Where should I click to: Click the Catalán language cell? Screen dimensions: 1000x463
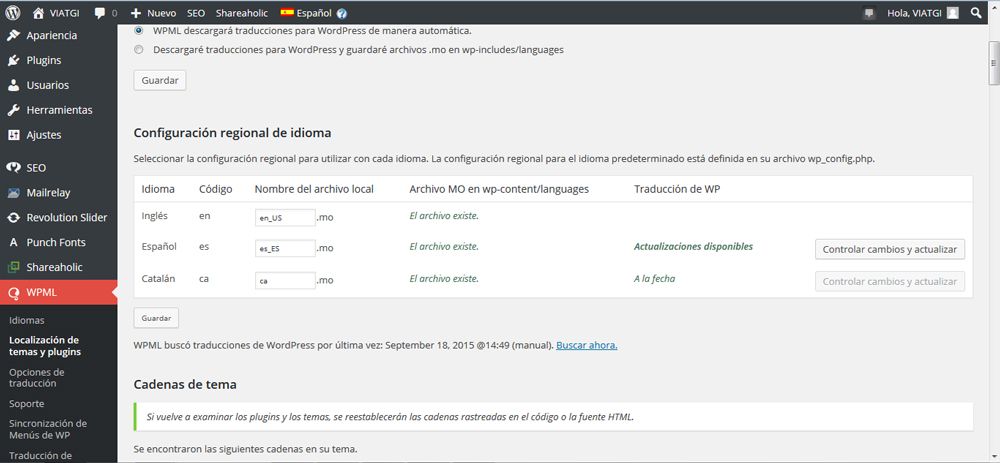(x=159, y=279)
